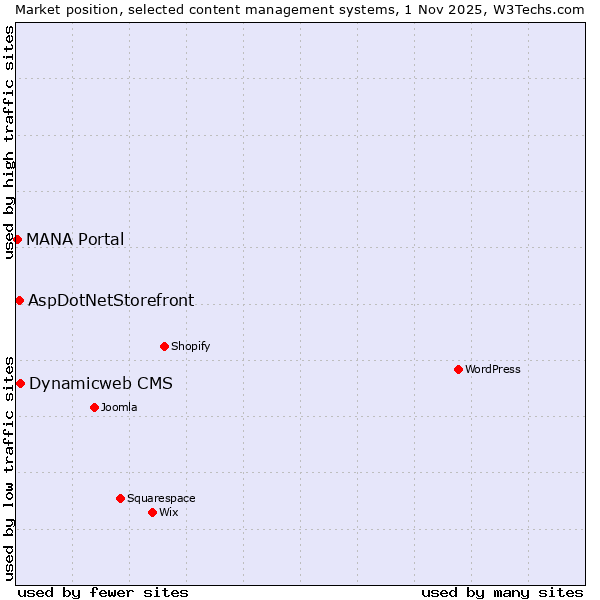Select the Wix data point marker

click(152, 512)
